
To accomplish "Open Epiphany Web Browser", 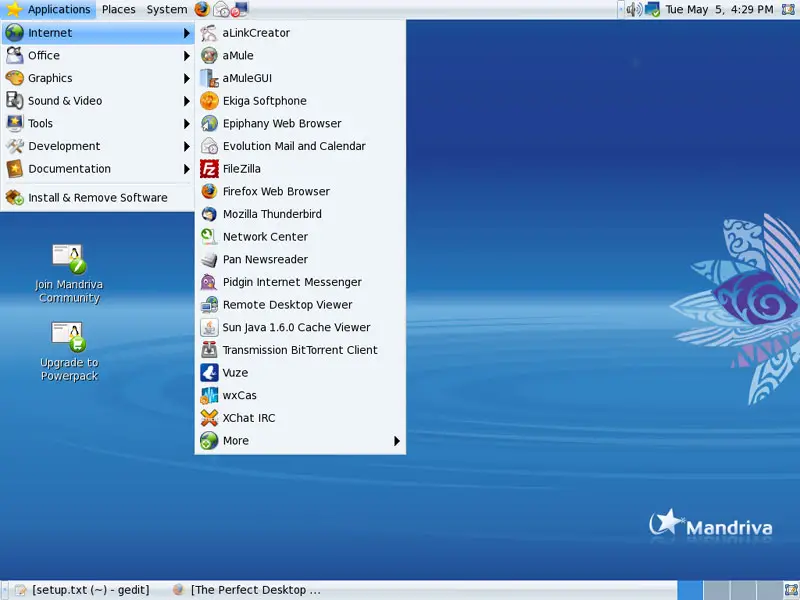I will pyautogui.click(x=300, y=123).
